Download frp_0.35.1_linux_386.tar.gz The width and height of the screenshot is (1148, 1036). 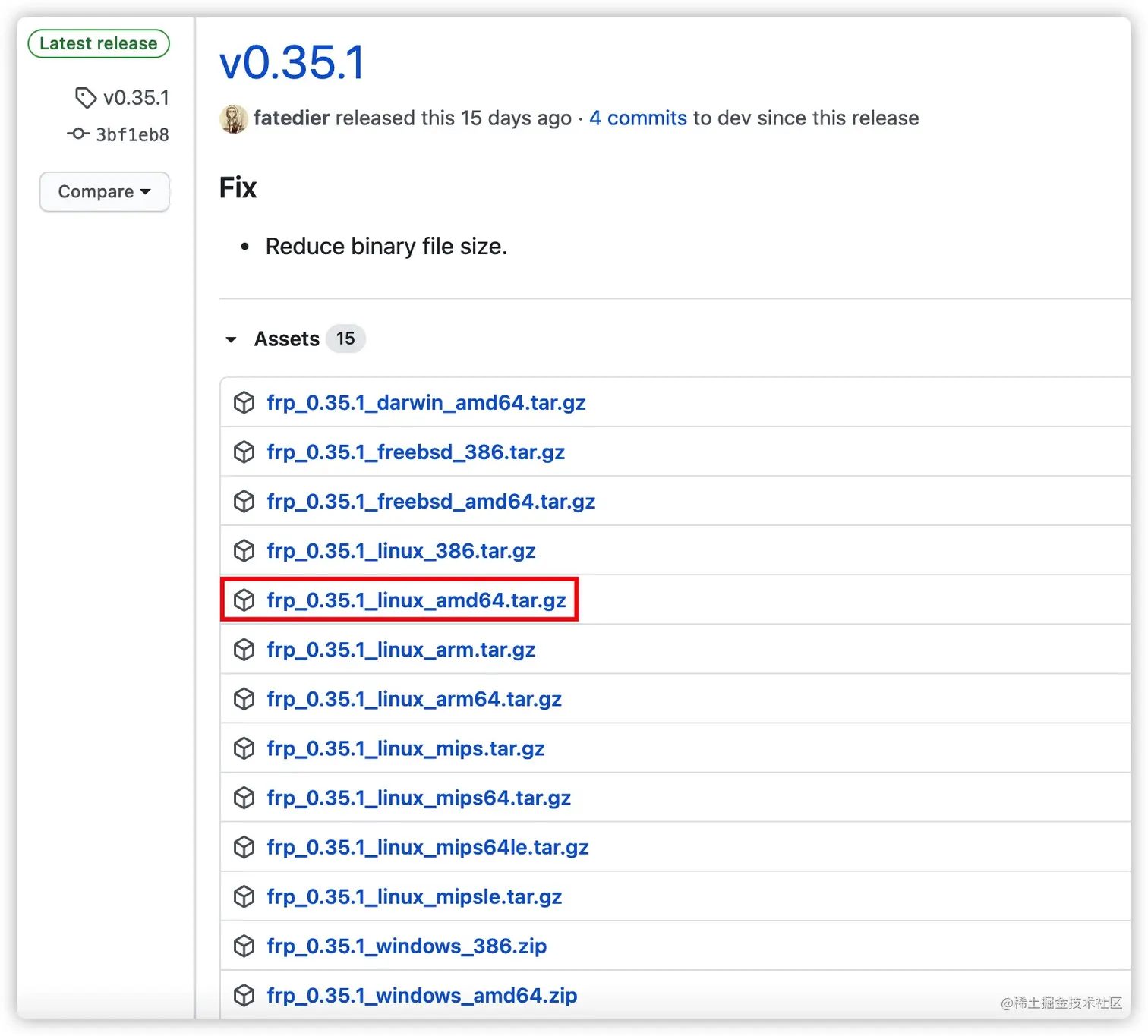(401, 550)
